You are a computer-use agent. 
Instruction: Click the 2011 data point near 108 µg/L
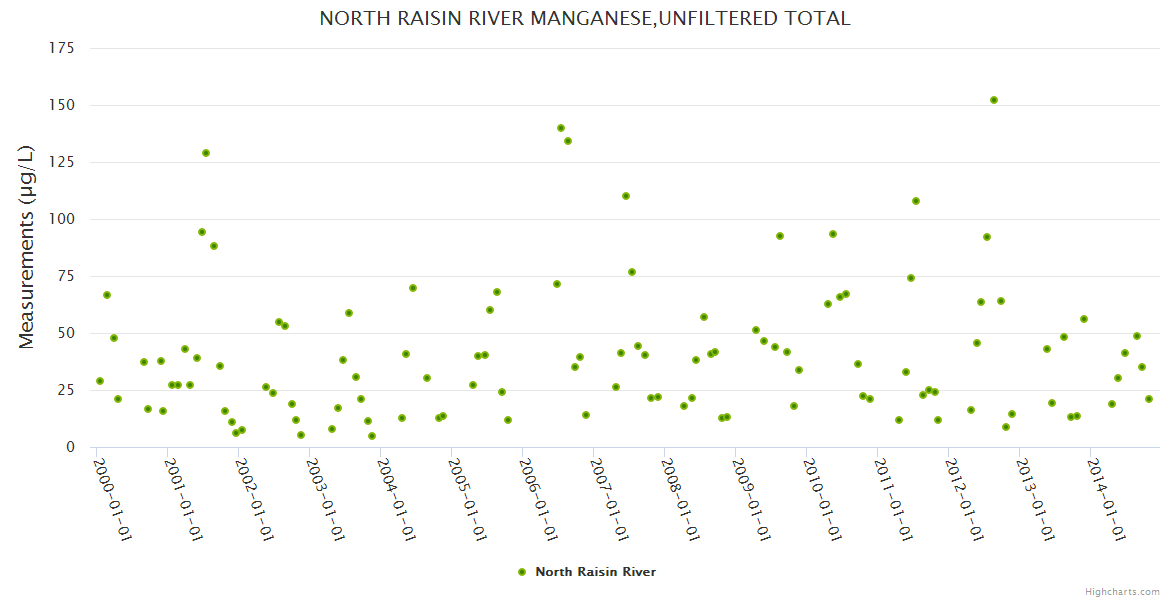tap(916, 201)
